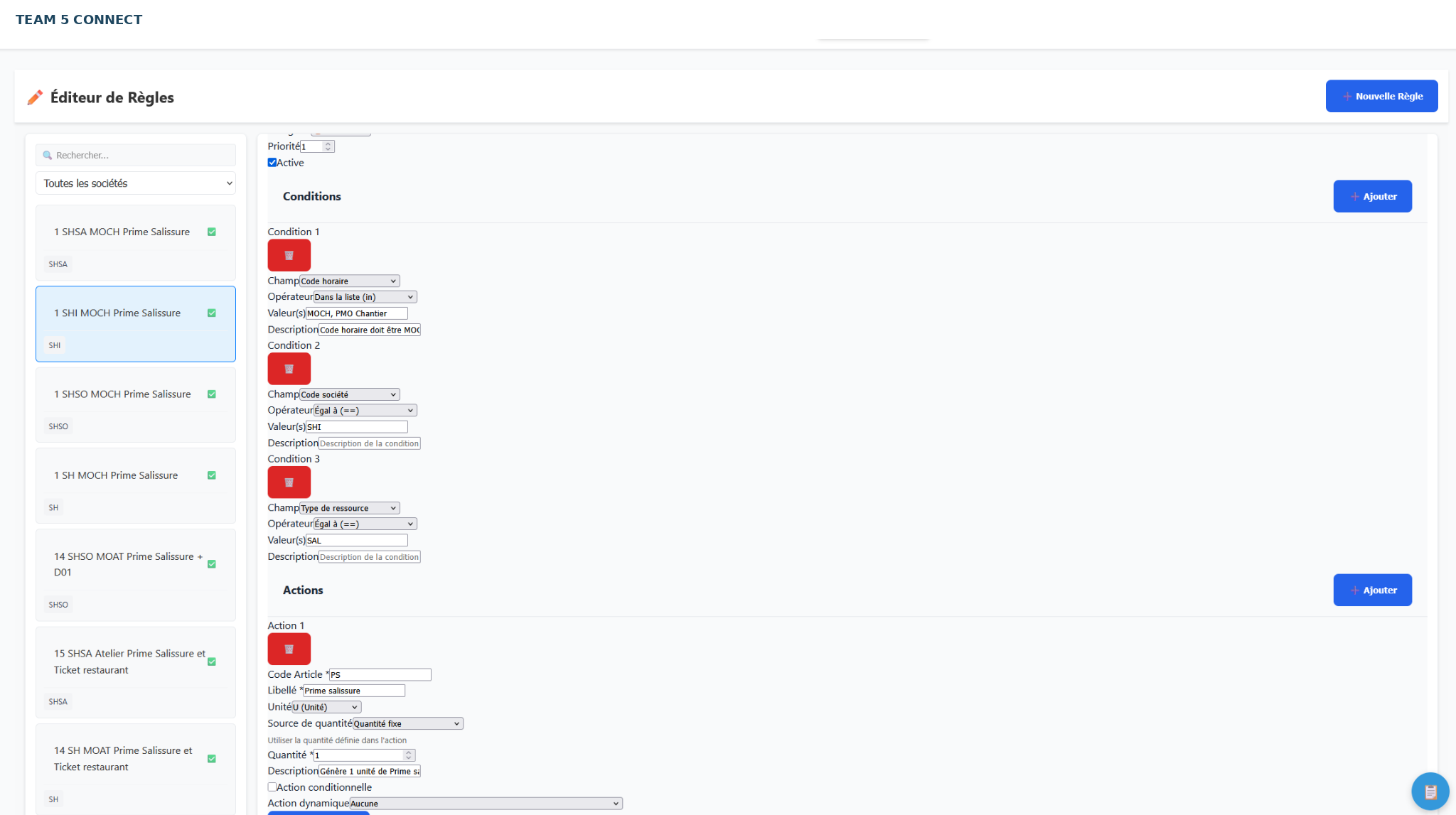Click Action 1 Description field

pyautogui.click(x=369, y=771)
